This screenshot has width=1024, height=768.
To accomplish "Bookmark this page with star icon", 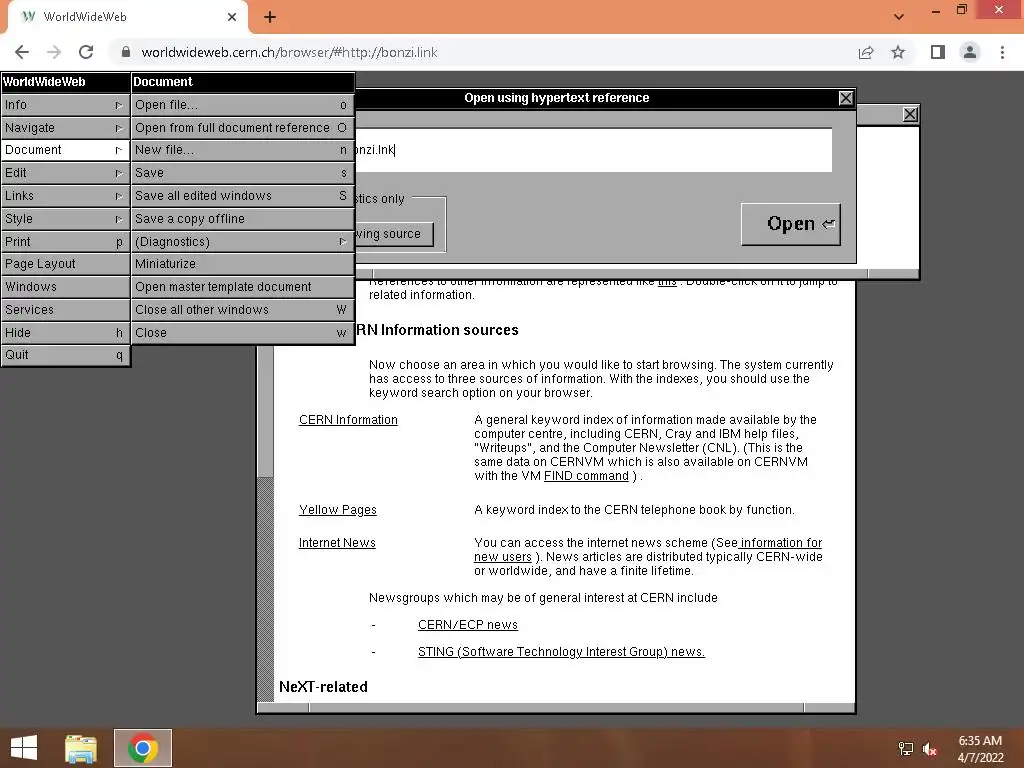I will tap(898, 52).
